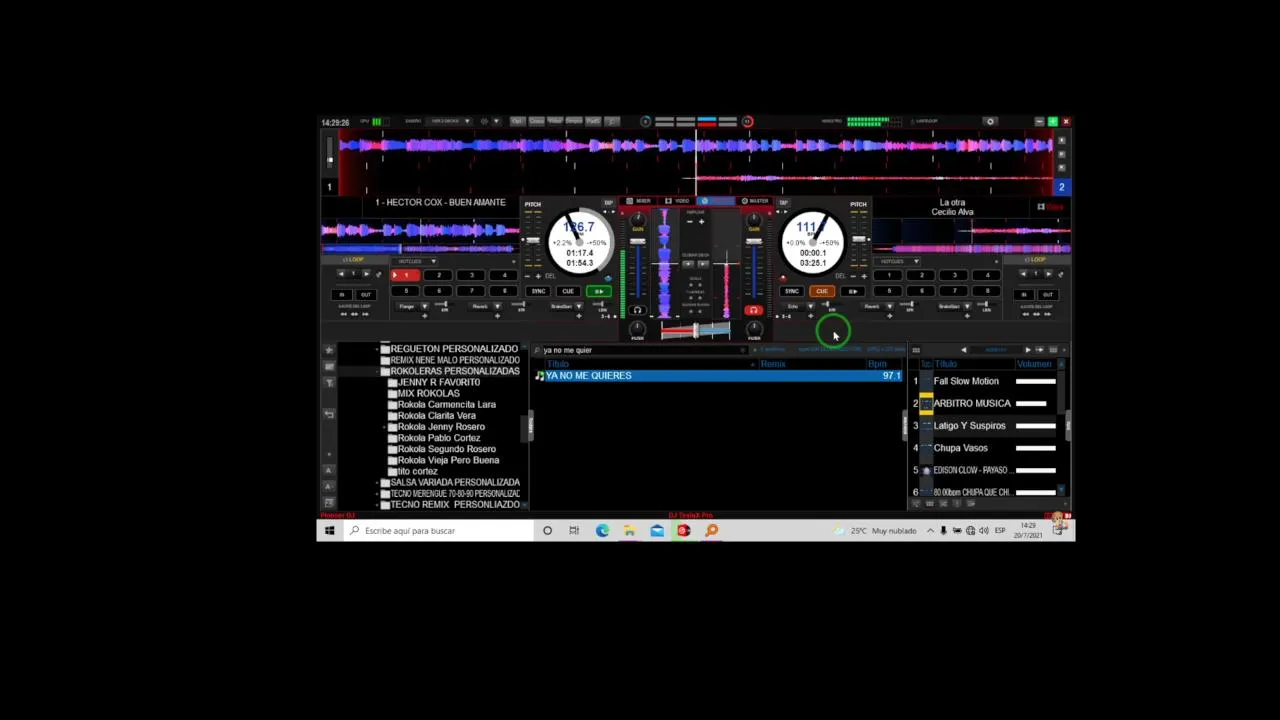Screen dimensions: 1280x720
Task: Move the crossfader
Action: click(x=696, y=330)
